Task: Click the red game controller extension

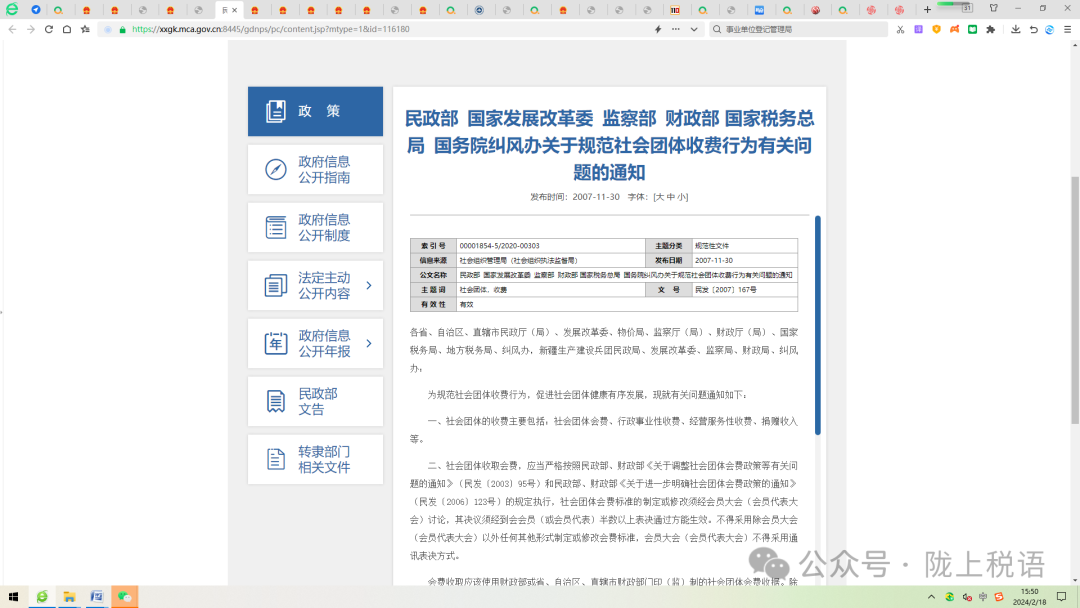Action: 955,30
